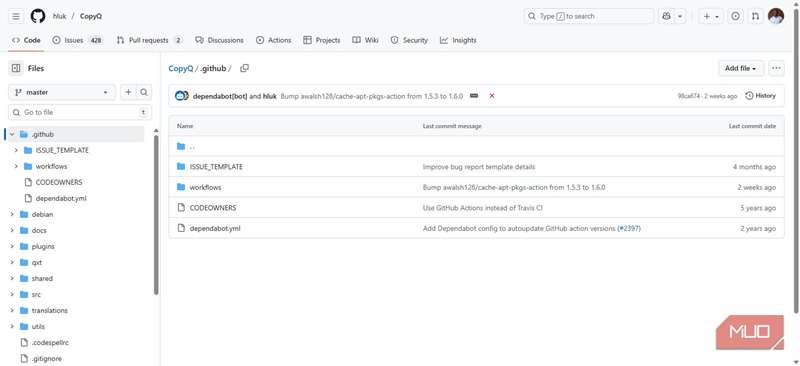The height and width of the screenshot is (366, 800).
Task: Expand ISSUE_TEMPLATE folder in file tree
Action: (x=16, y=150)
